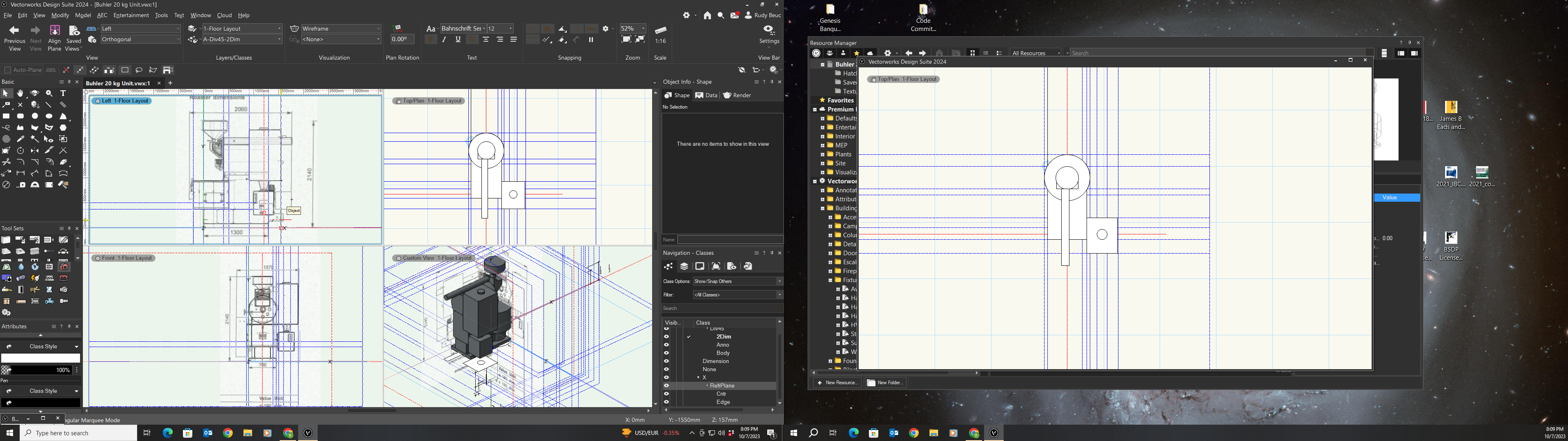Screen dimensions: 1568x441
Task: Open the Design Layers tab in Navigation
Action: (684, 266)
